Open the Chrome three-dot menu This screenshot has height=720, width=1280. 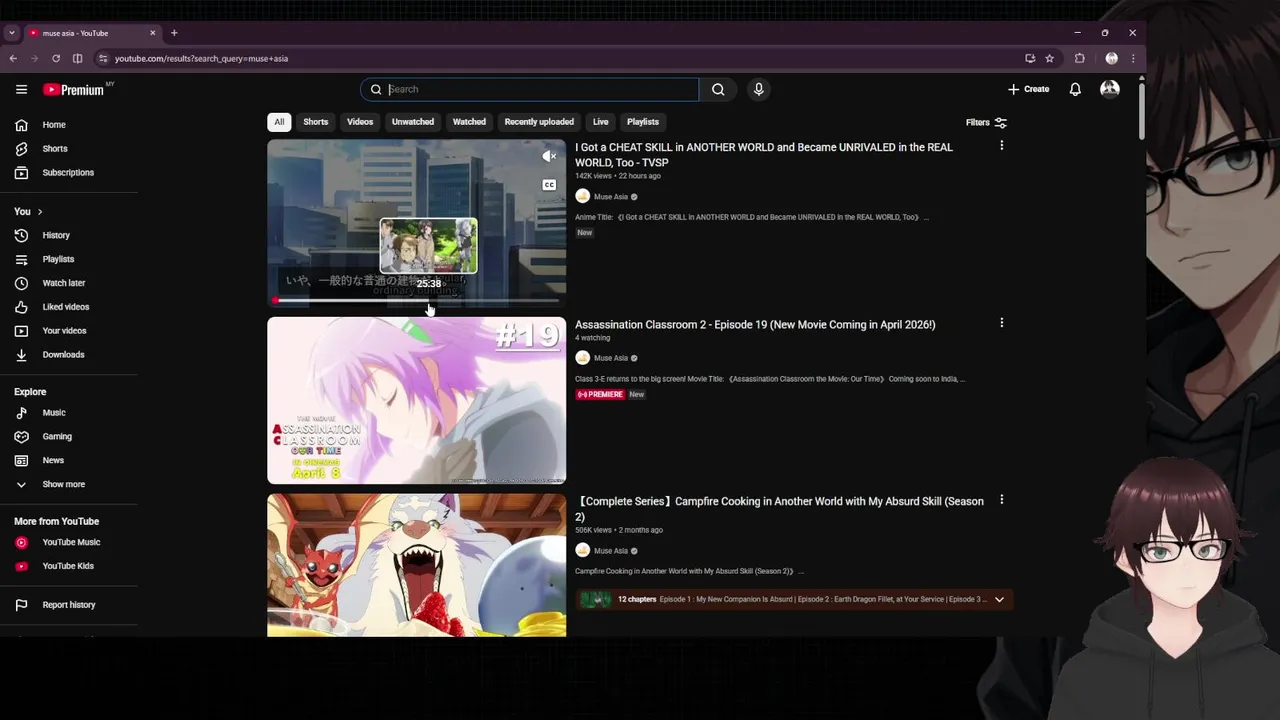(x=1133, y=59)
